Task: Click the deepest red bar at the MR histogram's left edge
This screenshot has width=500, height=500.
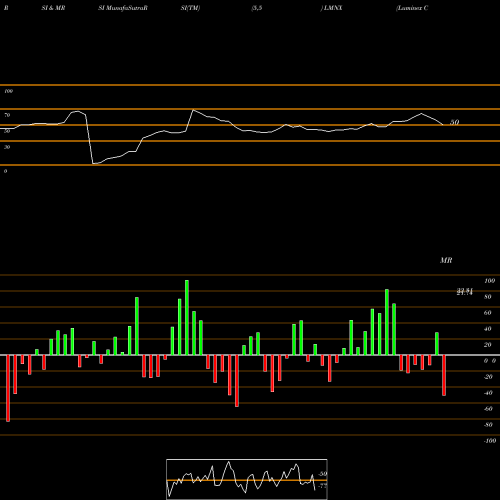Action: 8,388
